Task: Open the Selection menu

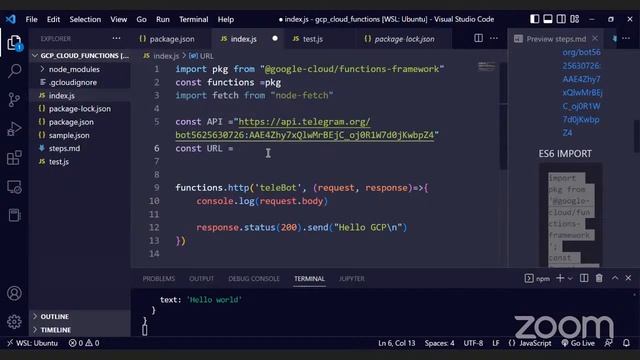Action: click(85, 19)
